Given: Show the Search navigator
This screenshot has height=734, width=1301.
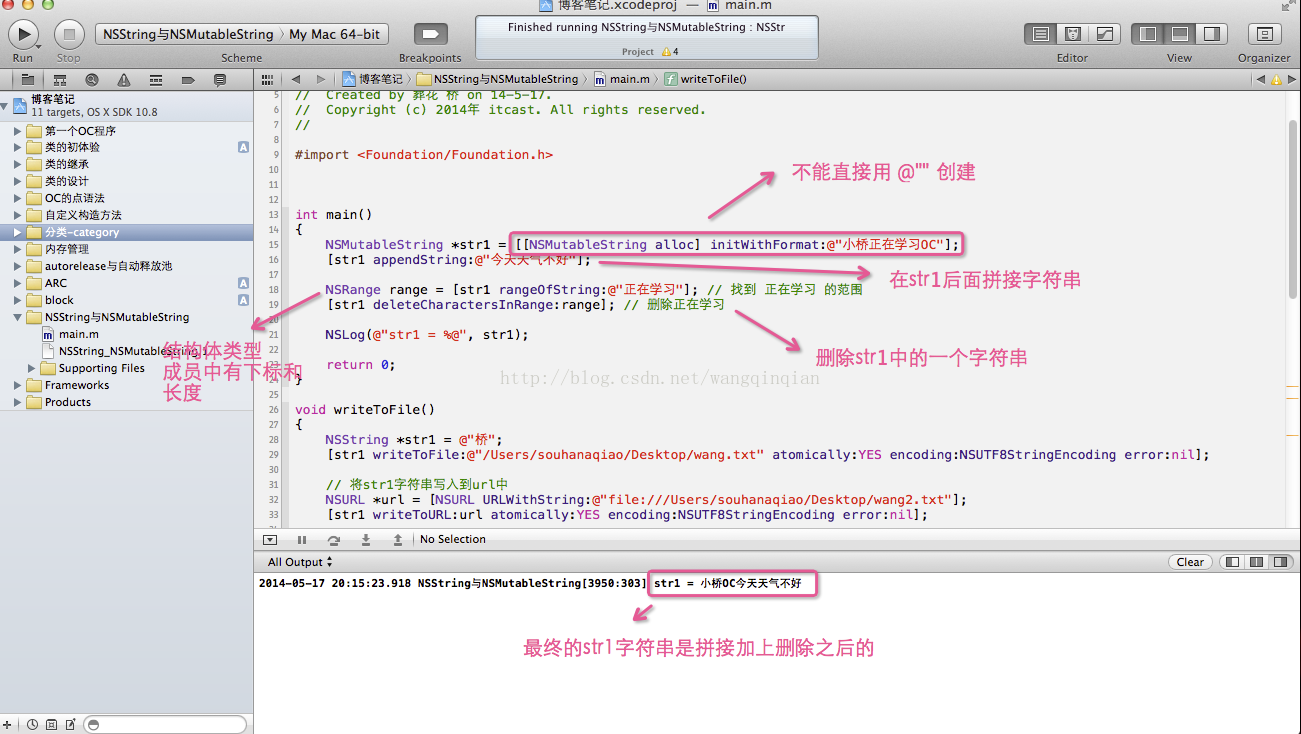Looking at the screenshot, I should tap(92, 79).
